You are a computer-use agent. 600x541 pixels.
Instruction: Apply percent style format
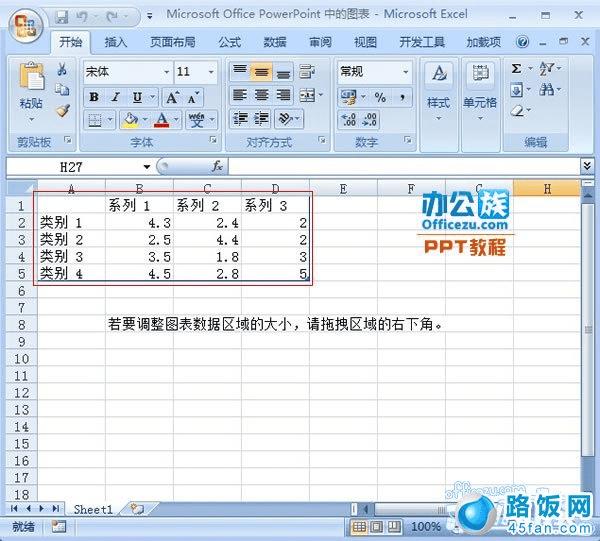[380, 97]
